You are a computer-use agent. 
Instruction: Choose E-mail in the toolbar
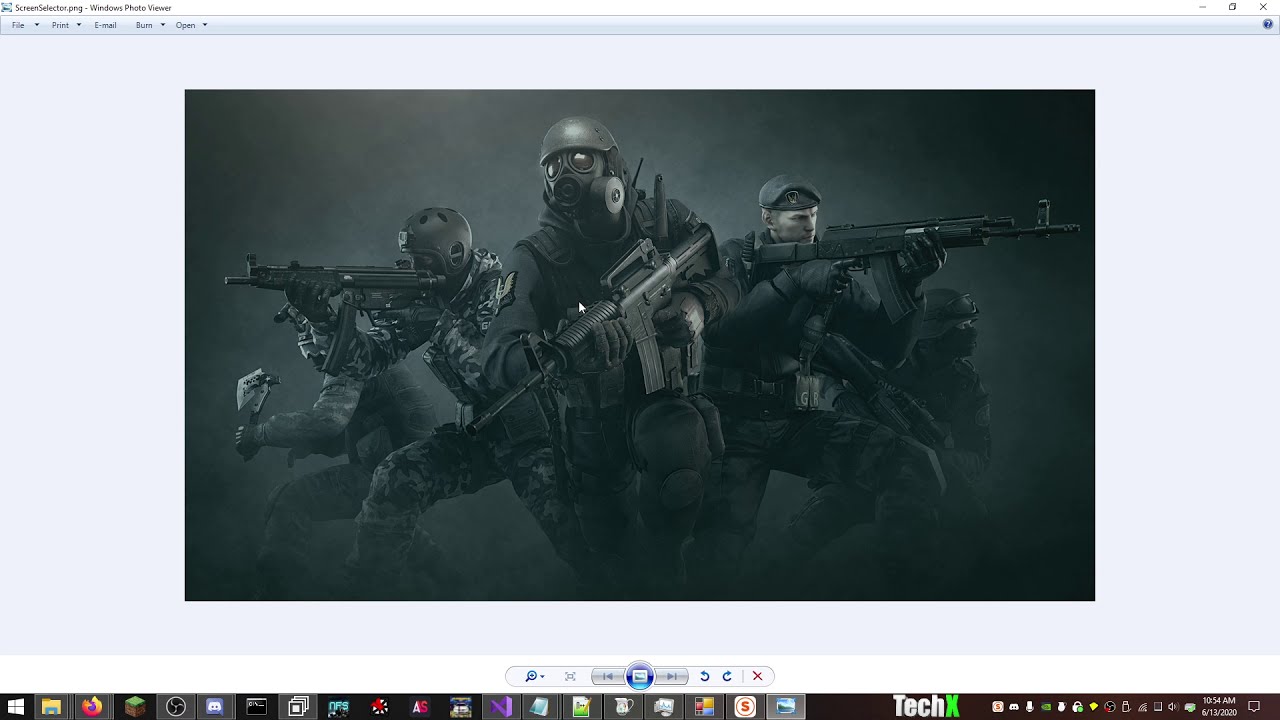pyautogui.click(x=105, y=25)
